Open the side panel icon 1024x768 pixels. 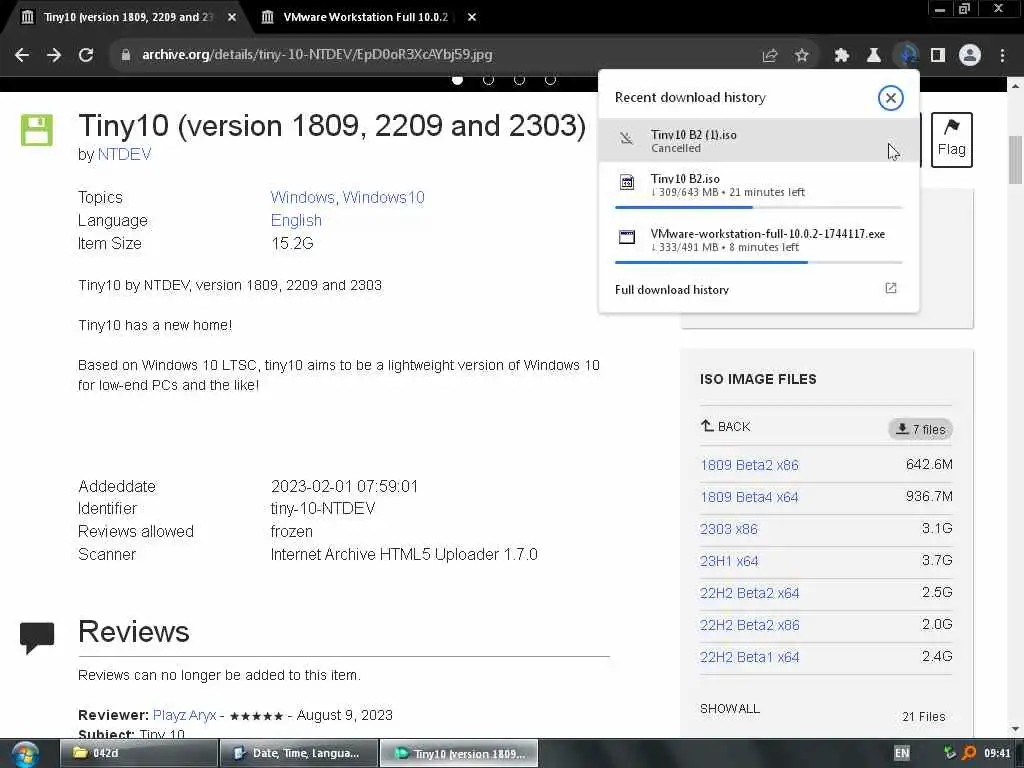click(x=938, y=56)
